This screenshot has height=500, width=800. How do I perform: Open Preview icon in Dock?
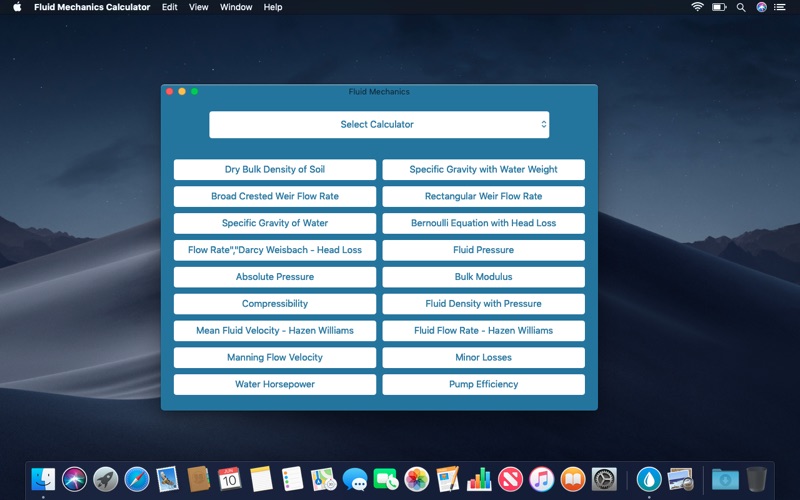tap(680, 479)
